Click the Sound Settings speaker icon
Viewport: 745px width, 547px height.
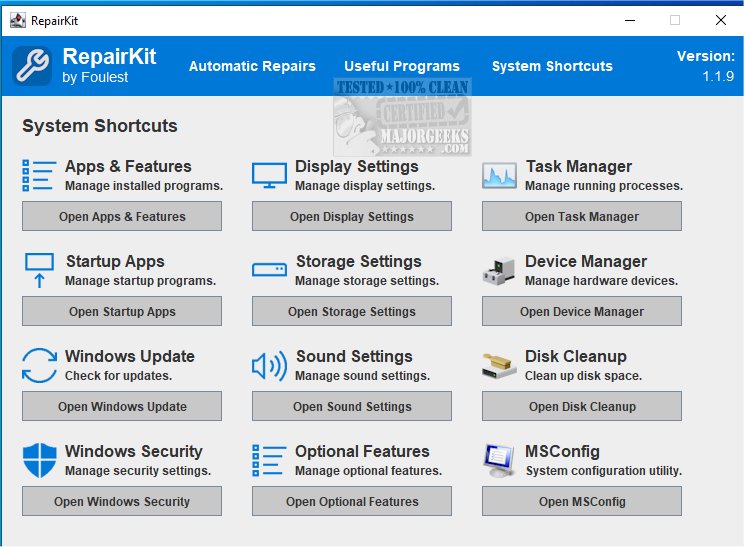(x=269, y=365)
